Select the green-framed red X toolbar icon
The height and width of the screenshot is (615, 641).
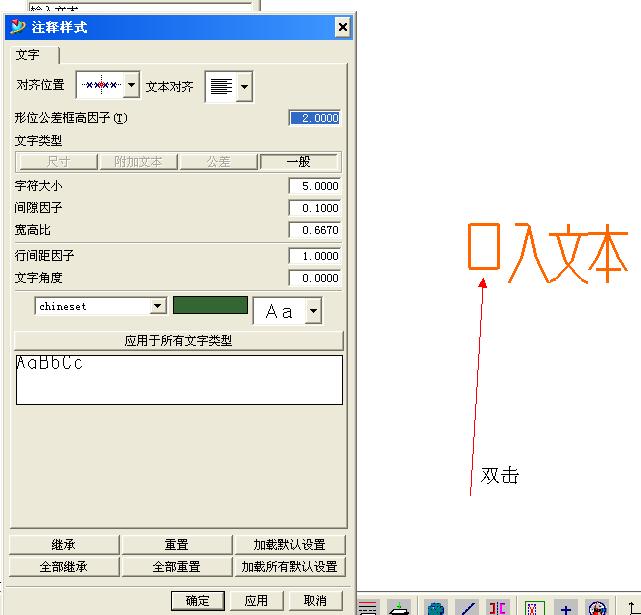535,608
